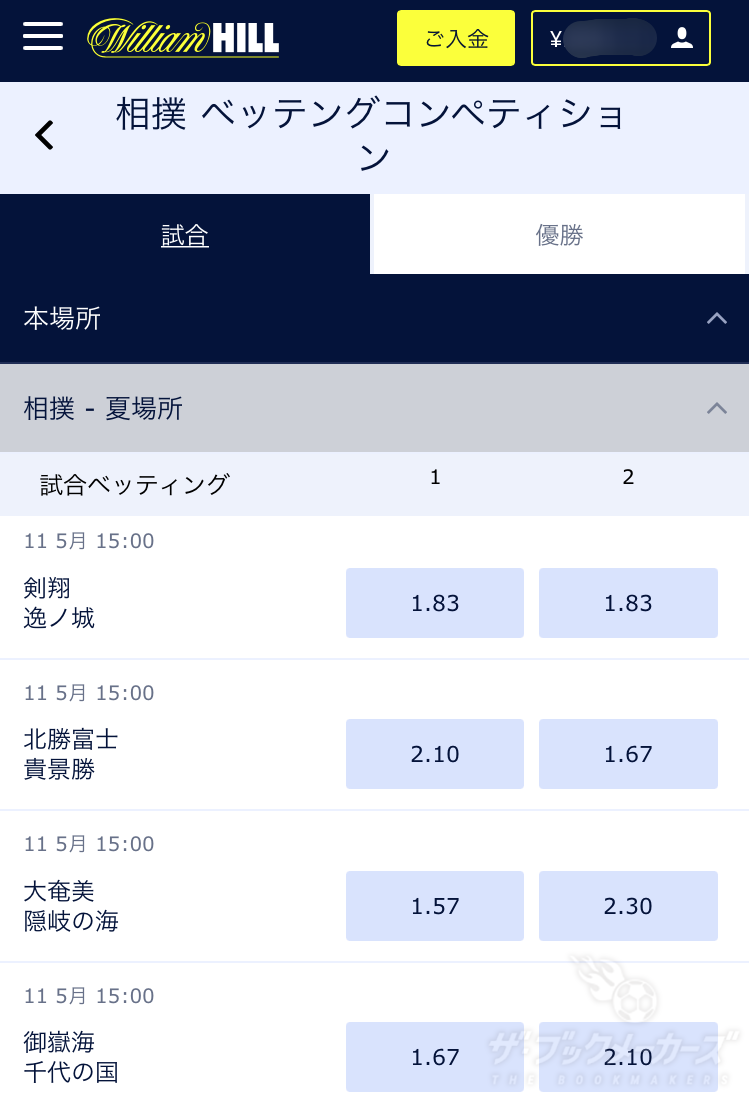Switch to the 優勝 tab

tap(558, 233)
